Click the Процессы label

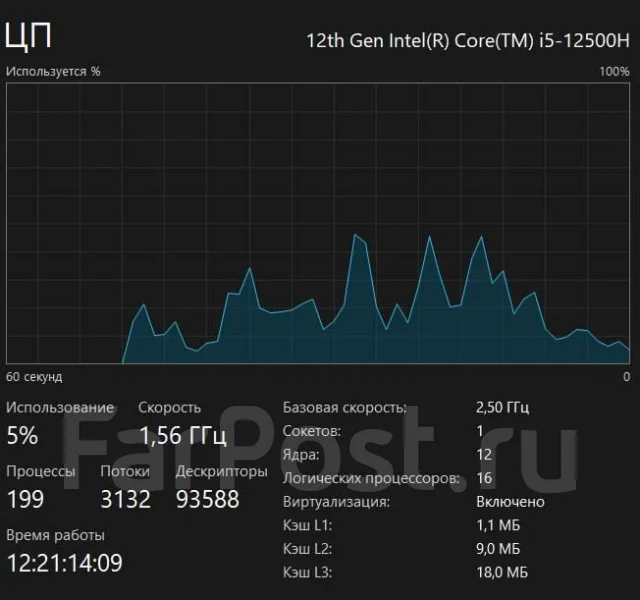click(41, 471)
